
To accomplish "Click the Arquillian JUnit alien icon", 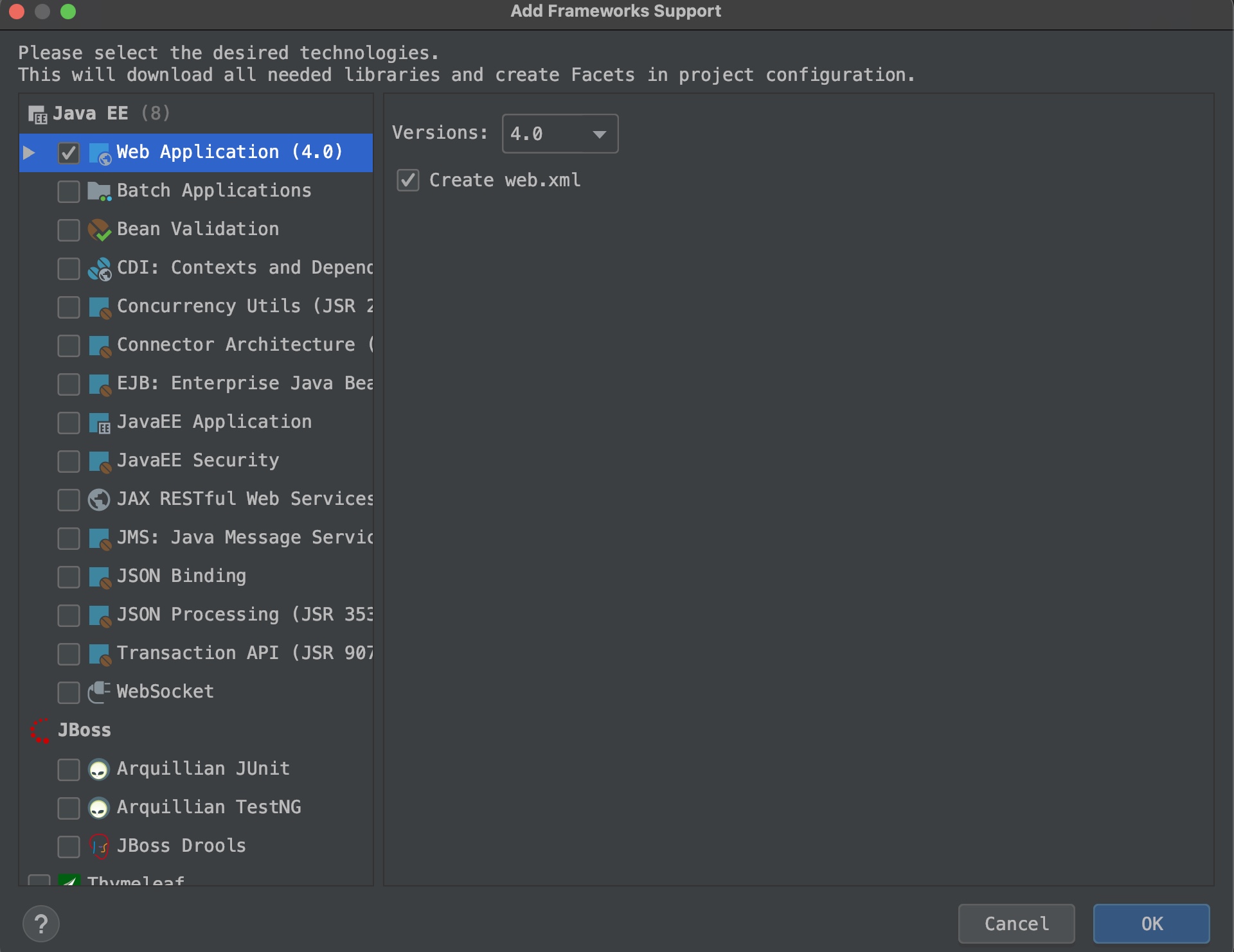I will pyautogui.click(x=99, y=769).
